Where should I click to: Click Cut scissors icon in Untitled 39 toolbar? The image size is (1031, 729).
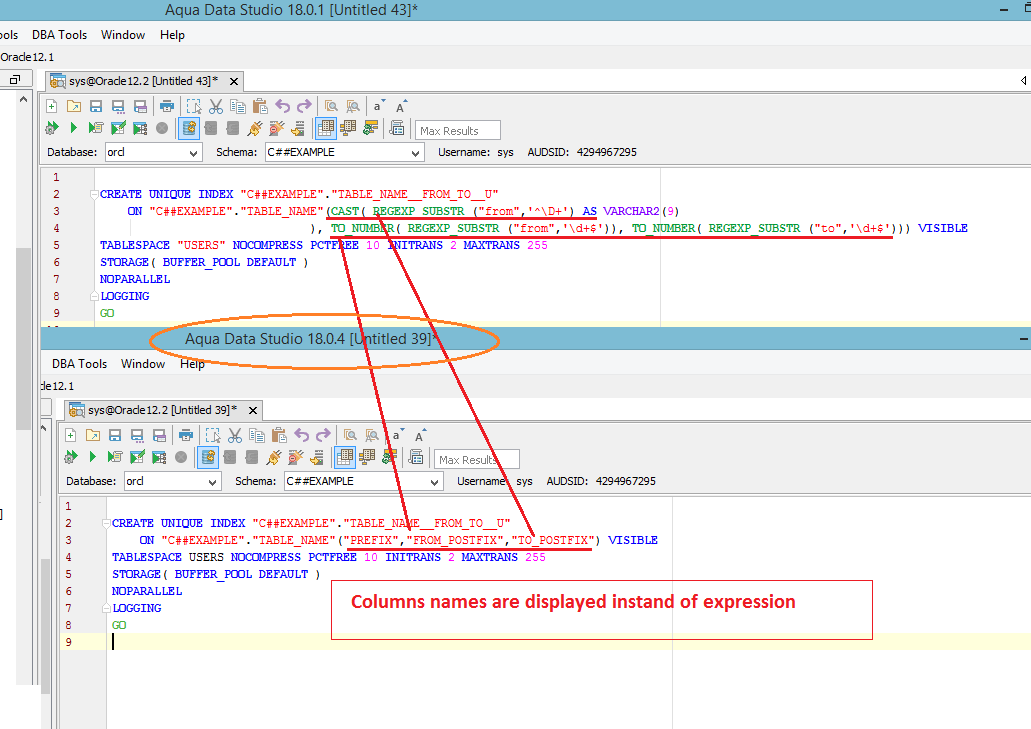[x=235, y=435]
